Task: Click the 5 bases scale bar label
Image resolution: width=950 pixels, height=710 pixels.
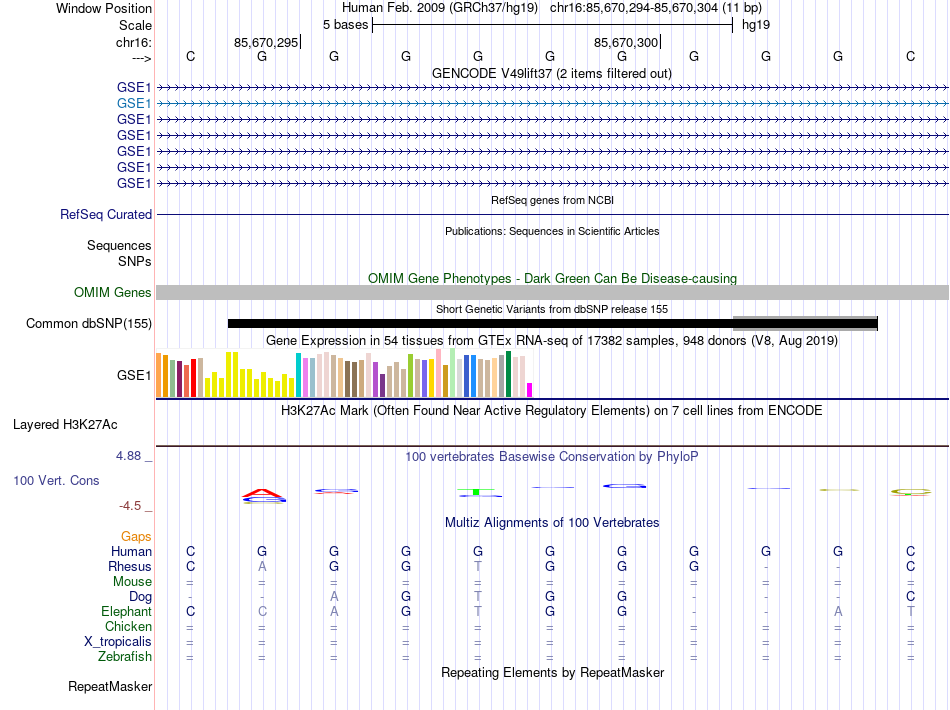Action: click(x=345, y=25)
